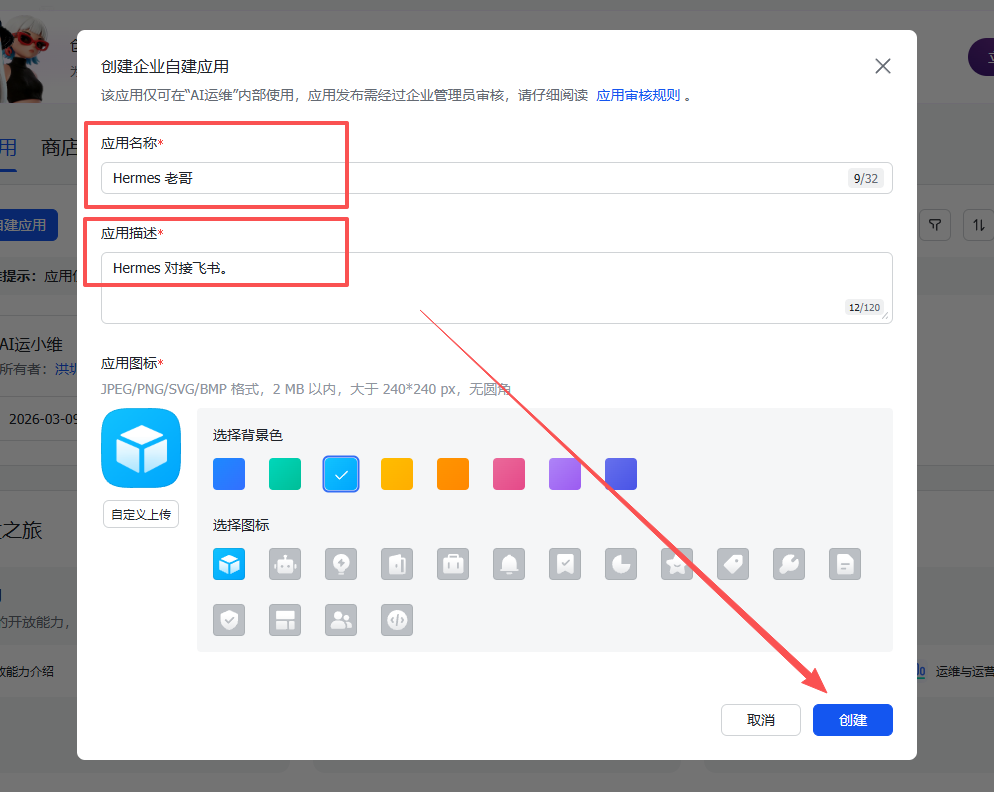This screenshot has width=994, height=792.
Task: Click the large app icon preview
Action: (141, 448)
